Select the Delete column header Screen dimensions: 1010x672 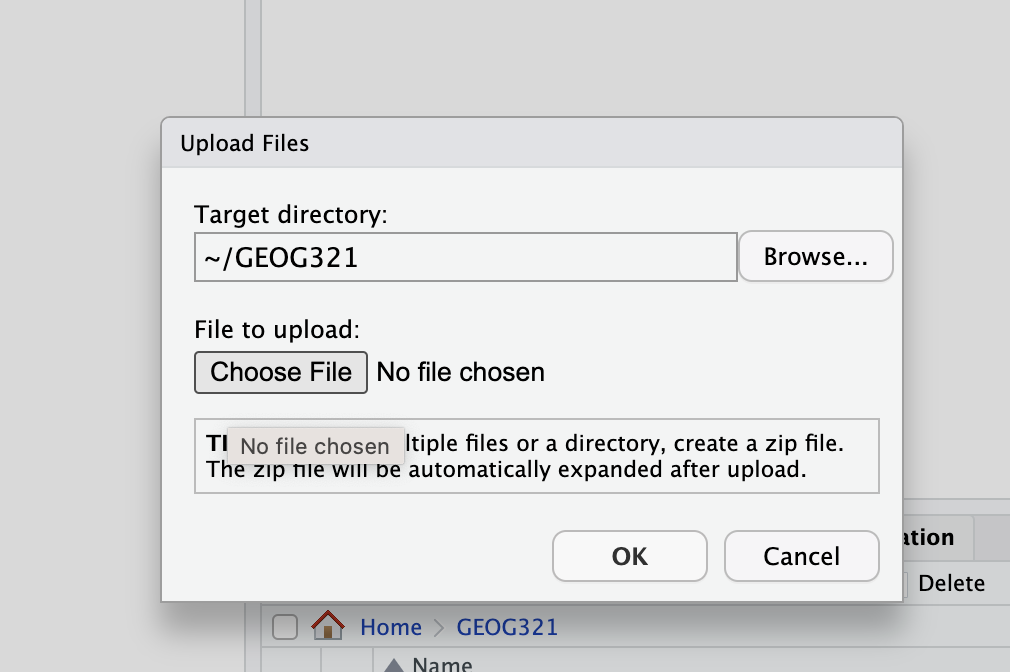(951, 583)
